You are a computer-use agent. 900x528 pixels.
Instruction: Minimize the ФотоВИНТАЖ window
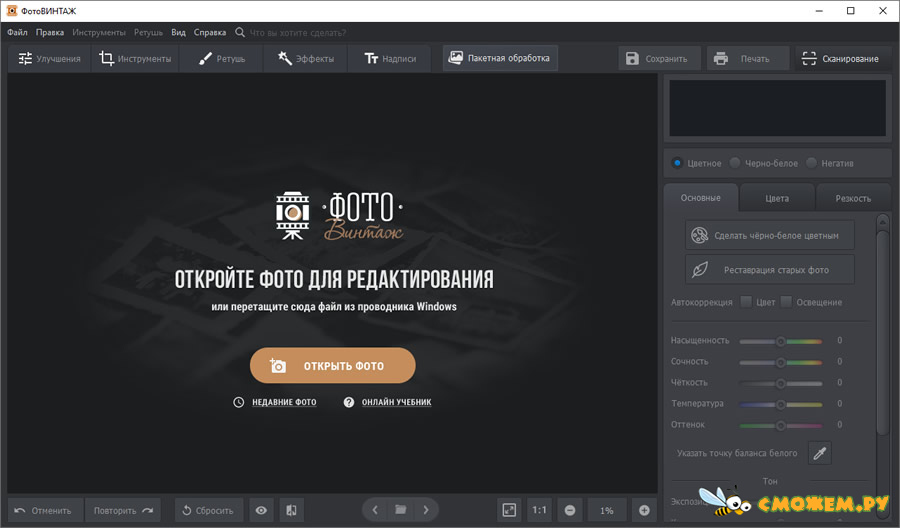click(x=819, y=11)
